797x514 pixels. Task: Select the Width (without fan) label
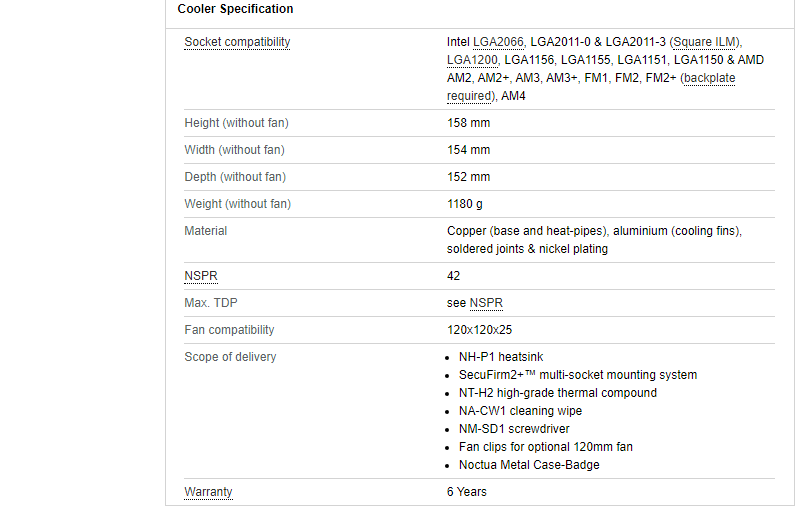[x=234, y=150]
